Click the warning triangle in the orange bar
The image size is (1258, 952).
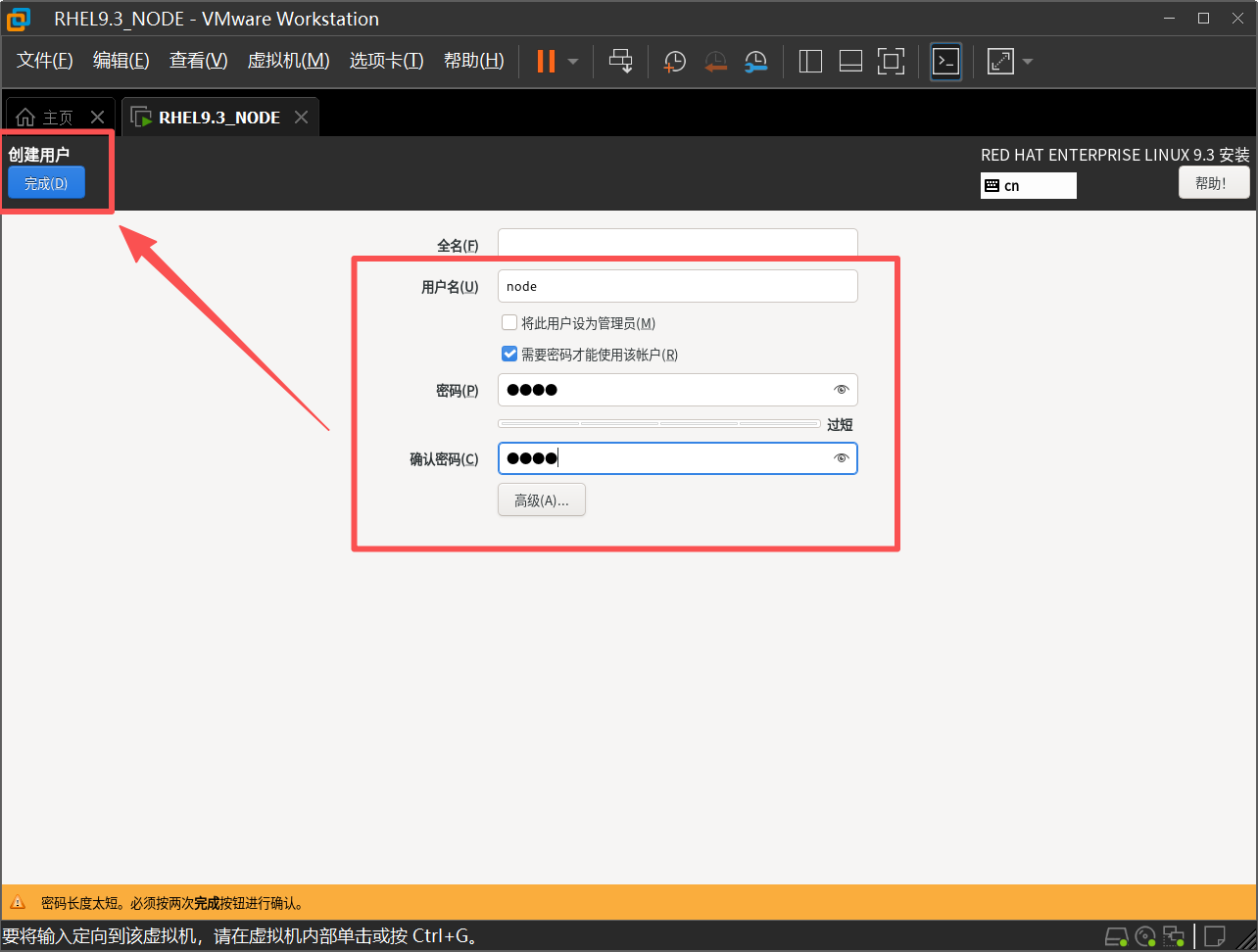pyautogui.click(x=18, y=903)
